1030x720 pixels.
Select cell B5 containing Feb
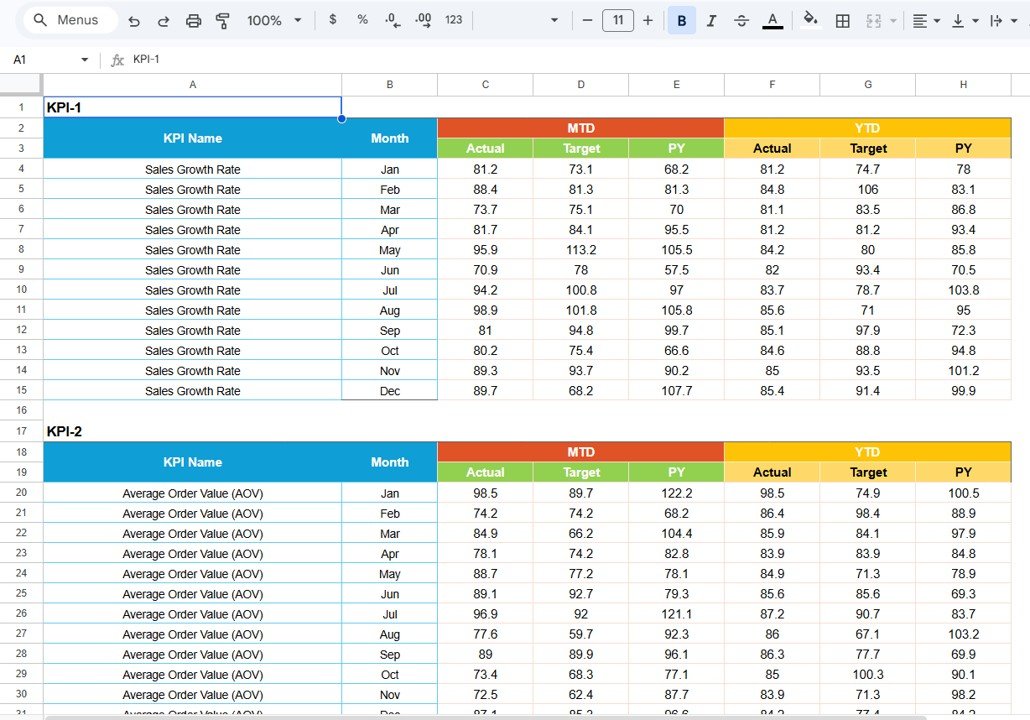click(390, 189)
